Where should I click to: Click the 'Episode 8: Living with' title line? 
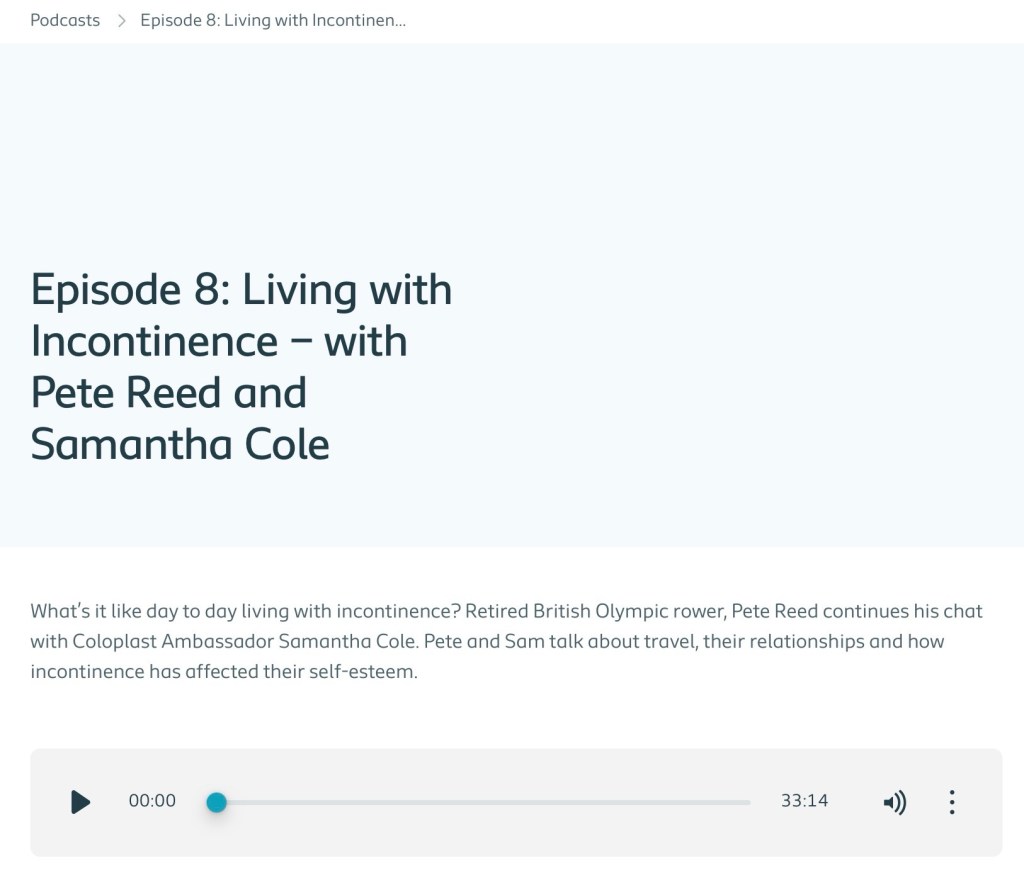pos(241,290)
